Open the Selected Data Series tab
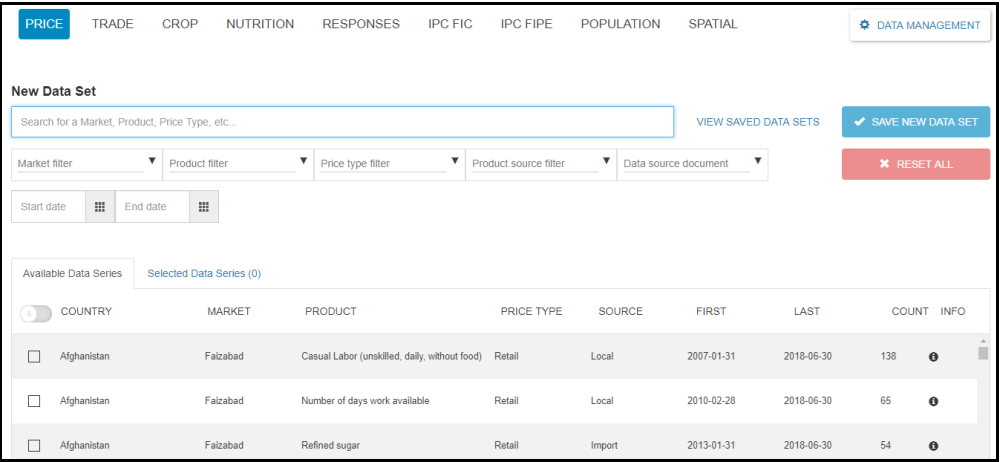1000x462 pixels. 204,273
